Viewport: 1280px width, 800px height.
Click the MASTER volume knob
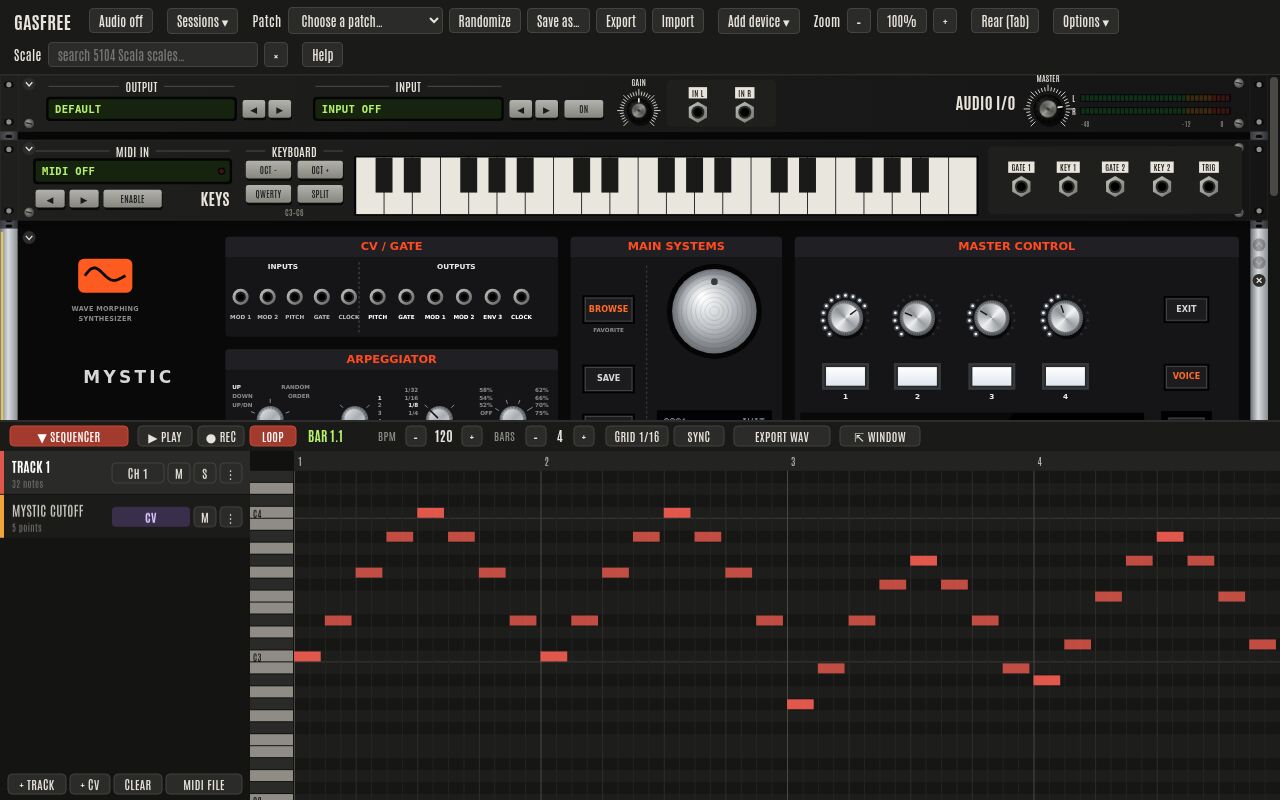click(1047, 108)
